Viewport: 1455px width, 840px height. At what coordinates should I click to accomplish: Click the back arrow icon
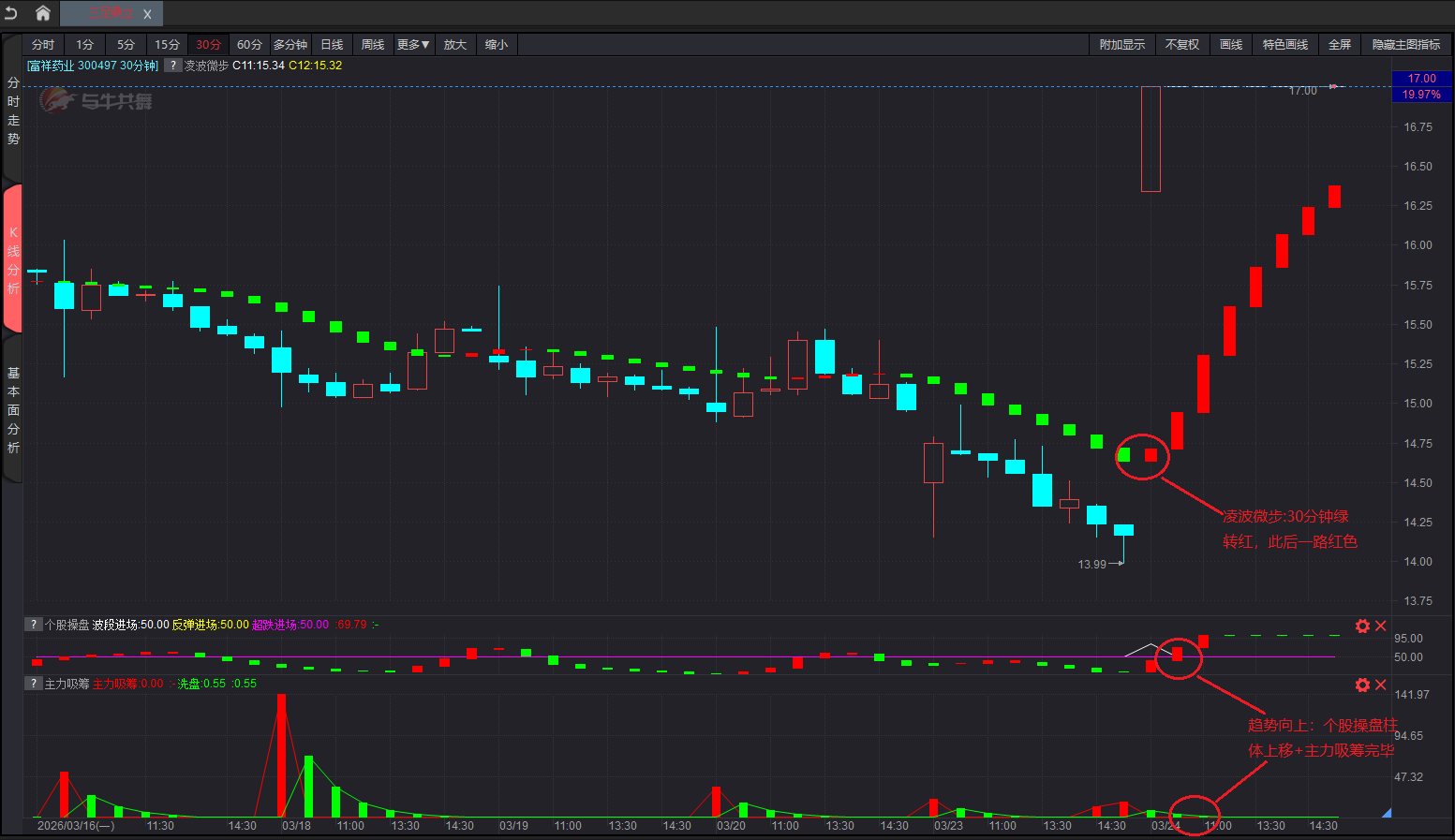pos(11,13)
